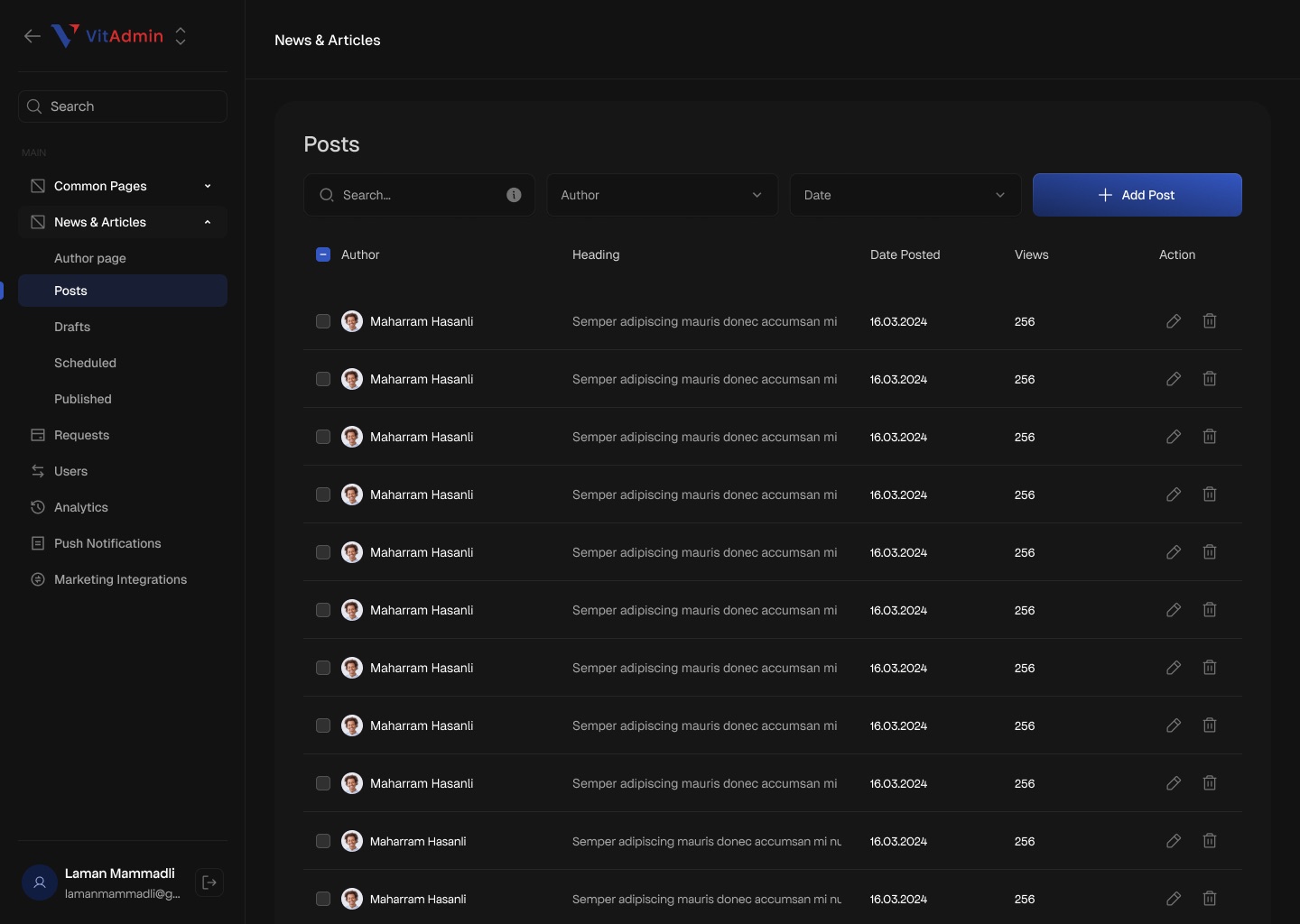Click the Heading column header
Viewport: 1300px width, 924px height.
[596, 254]
